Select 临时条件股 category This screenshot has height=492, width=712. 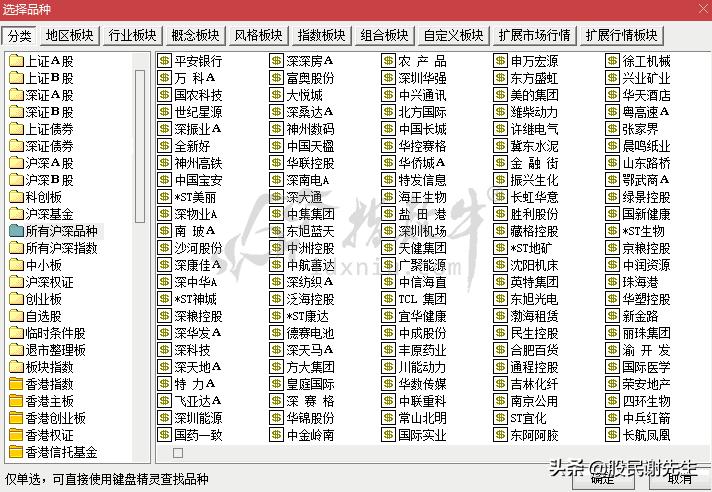tap(55, 333)
